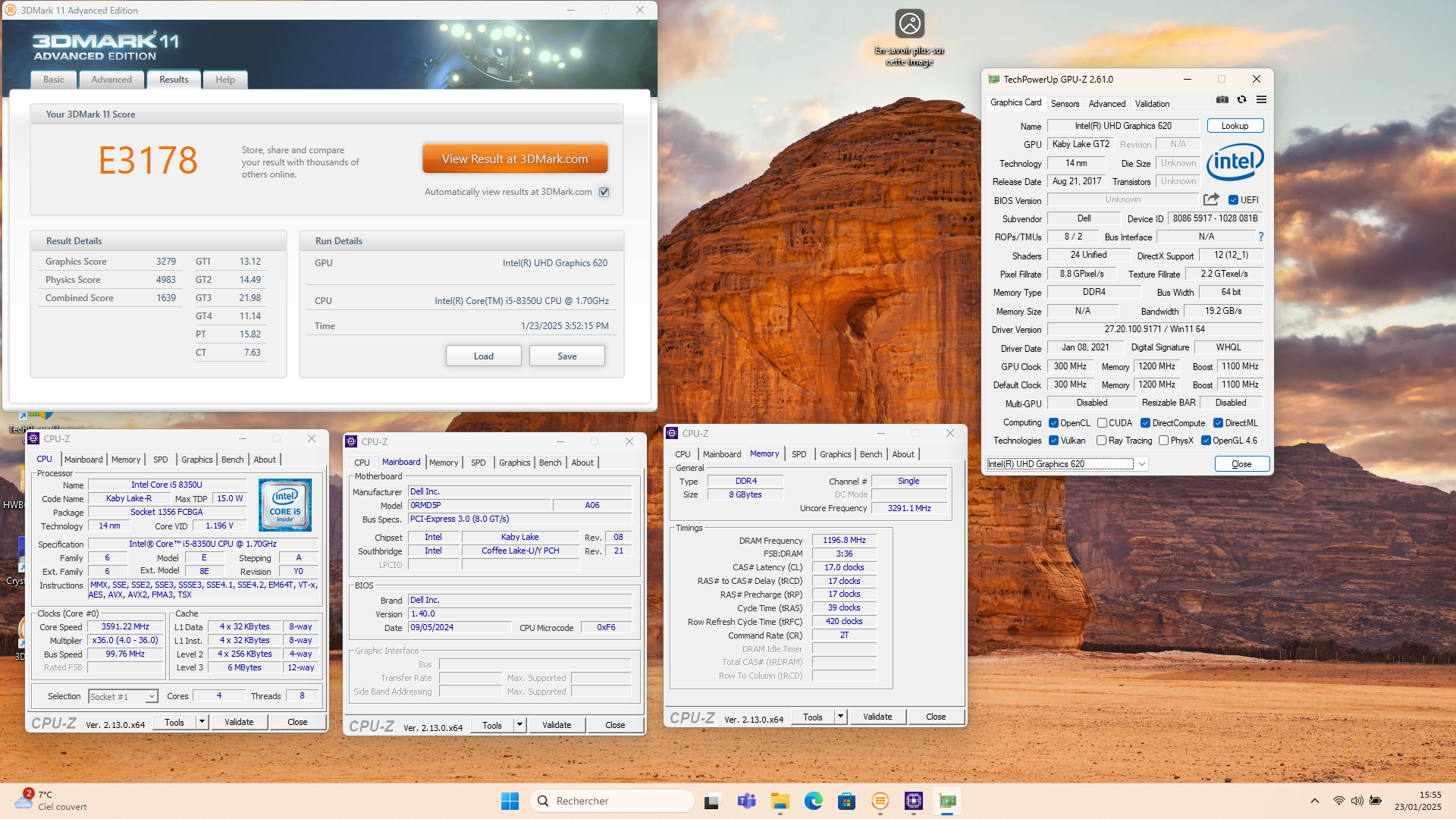The height and width of the screenshot is (819, 1456).
Task: Click the Load button in Run Details
Action: [x=484, y=356]
